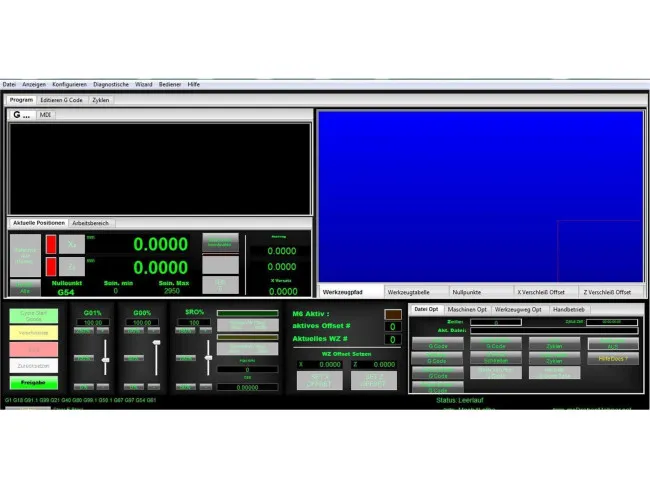Open the Wizard menu

pyautogui.click(x=144, y=85)
